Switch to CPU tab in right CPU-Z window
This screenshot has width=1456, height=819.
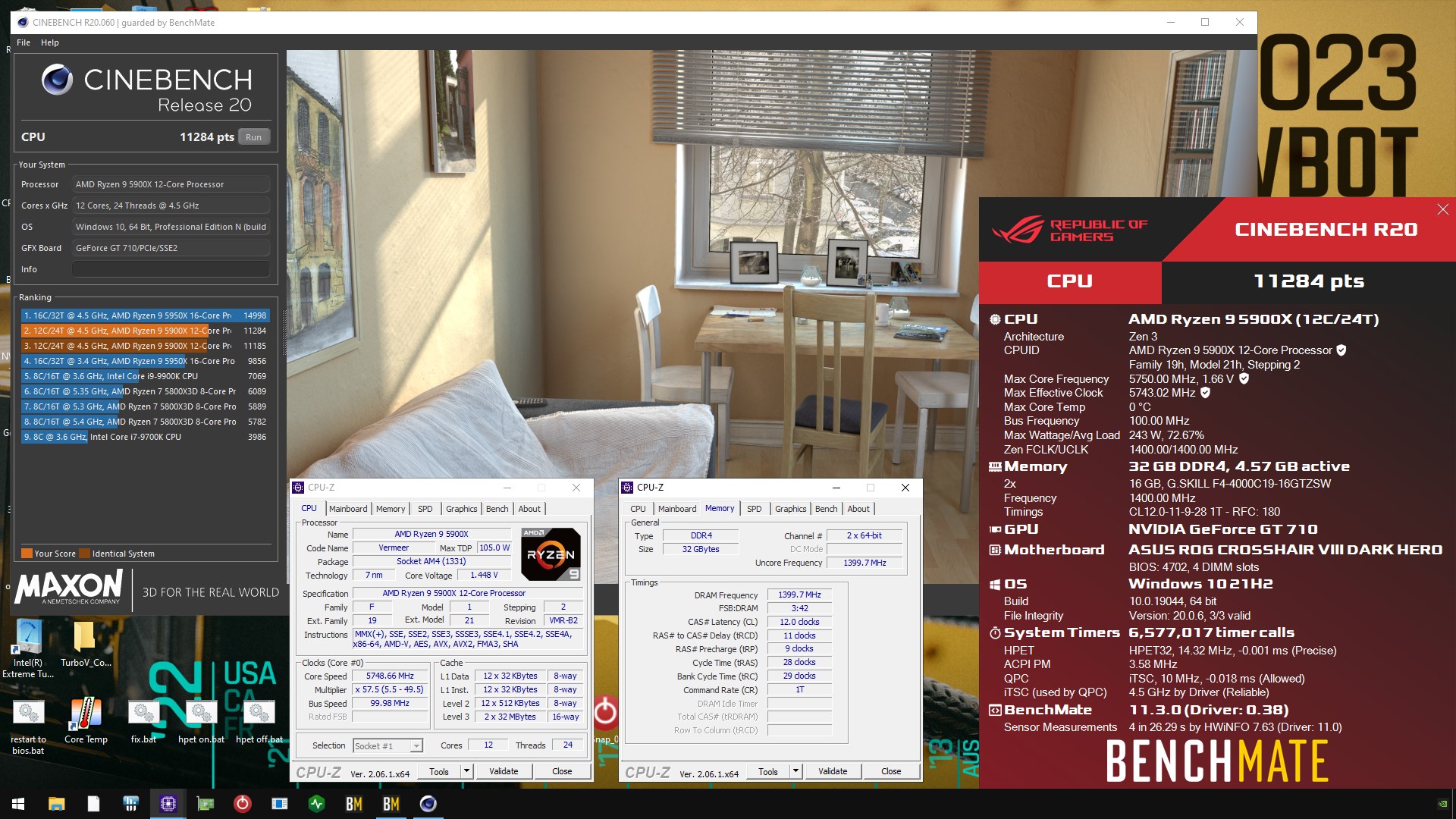pos(639,509)
